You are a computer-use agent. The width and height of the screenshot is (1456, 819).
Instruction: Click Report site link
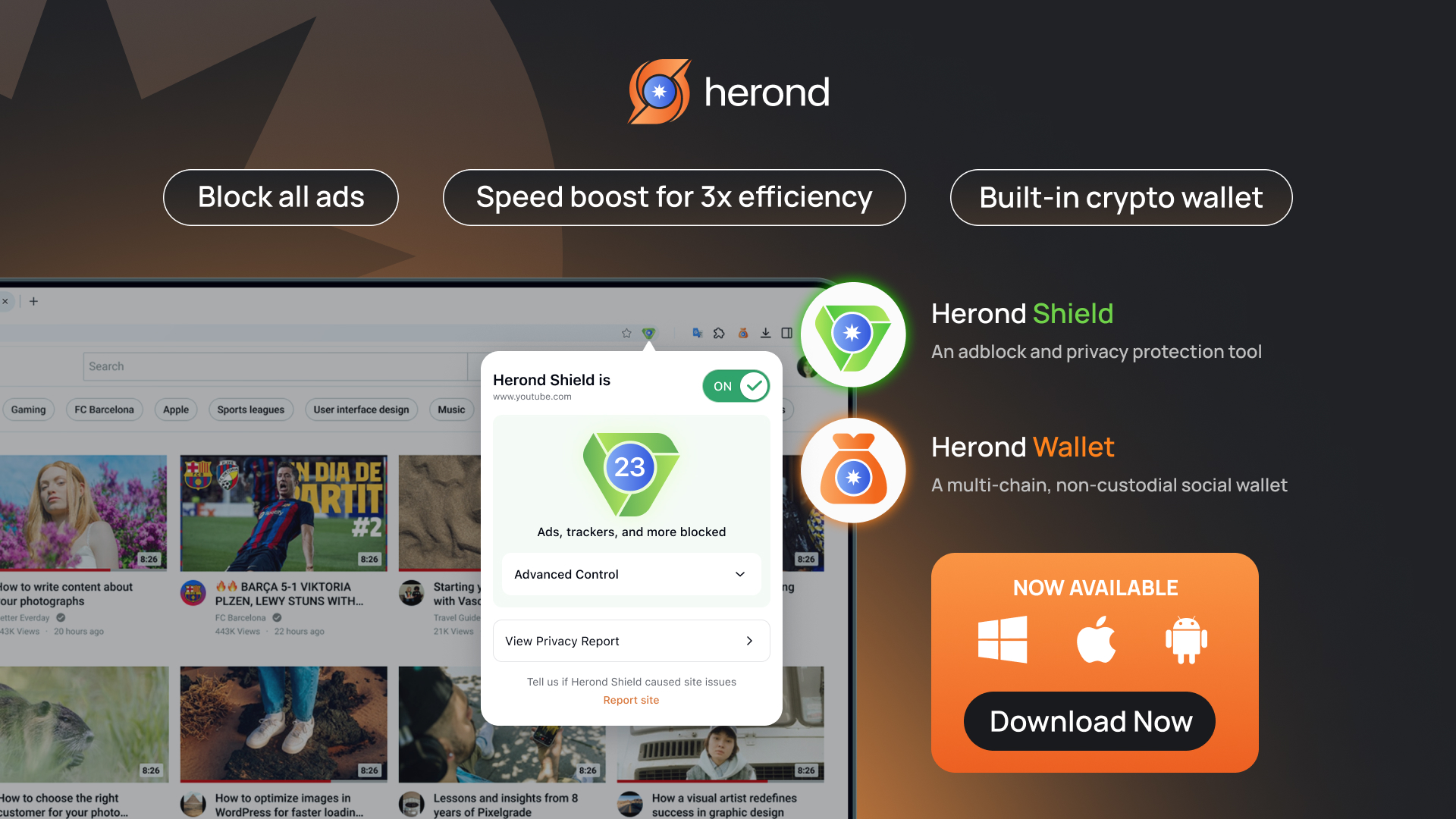pyautogui.click(x=631, y=700)
